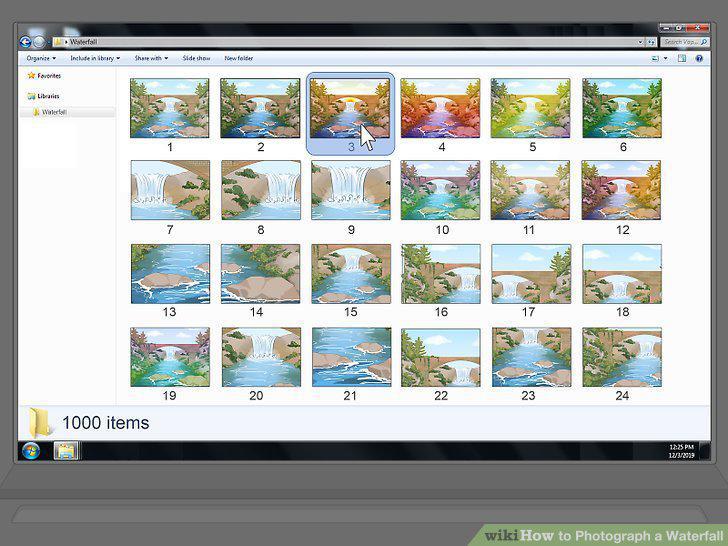The height and width of the screenshot is (546, 728).
Task: Select photo thumbnail 19
Action: click(x=170, y=357)
